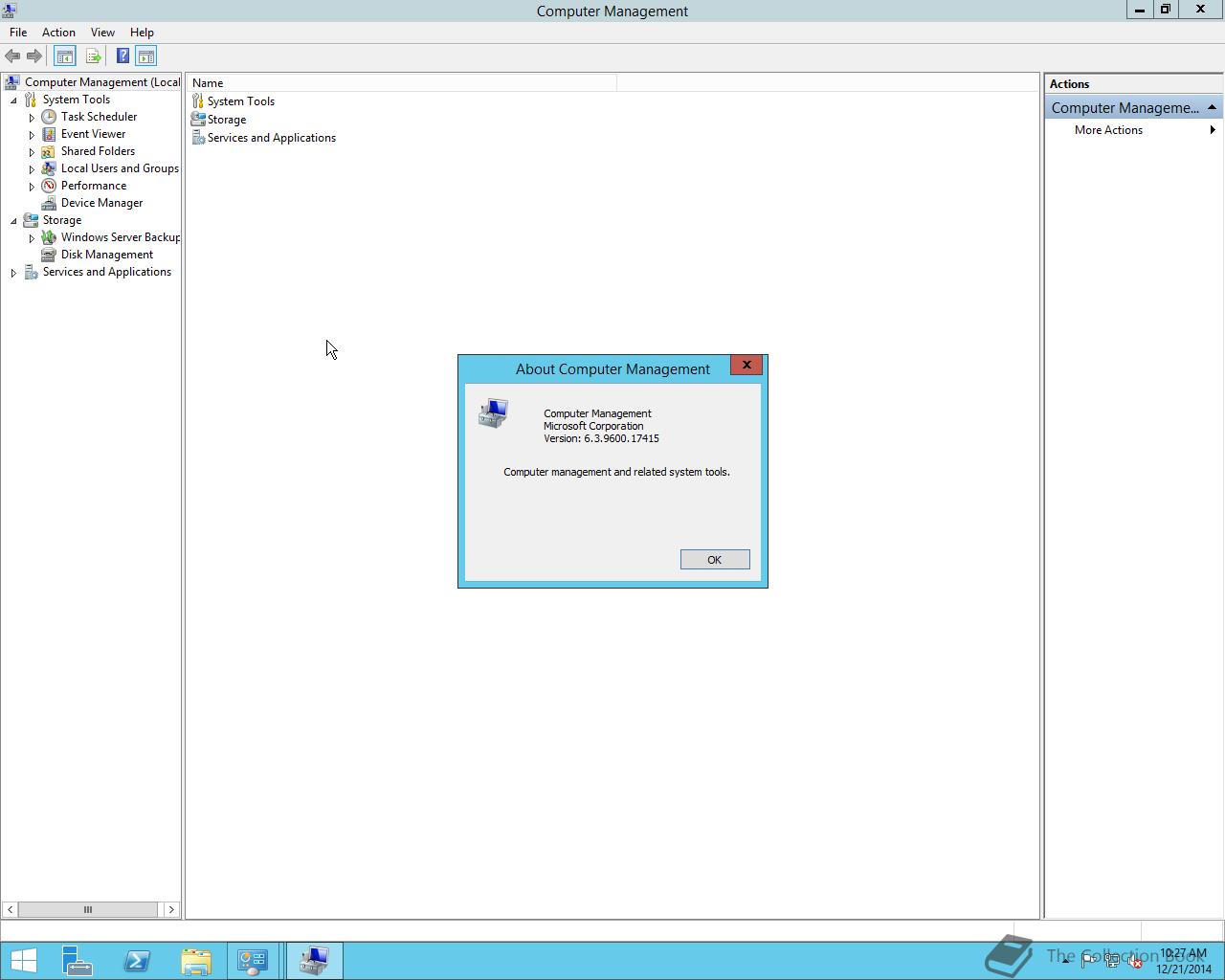
Task: Click the Forward arrow toolbar icon
Action: pyautogui.click(x=33, y=56)
